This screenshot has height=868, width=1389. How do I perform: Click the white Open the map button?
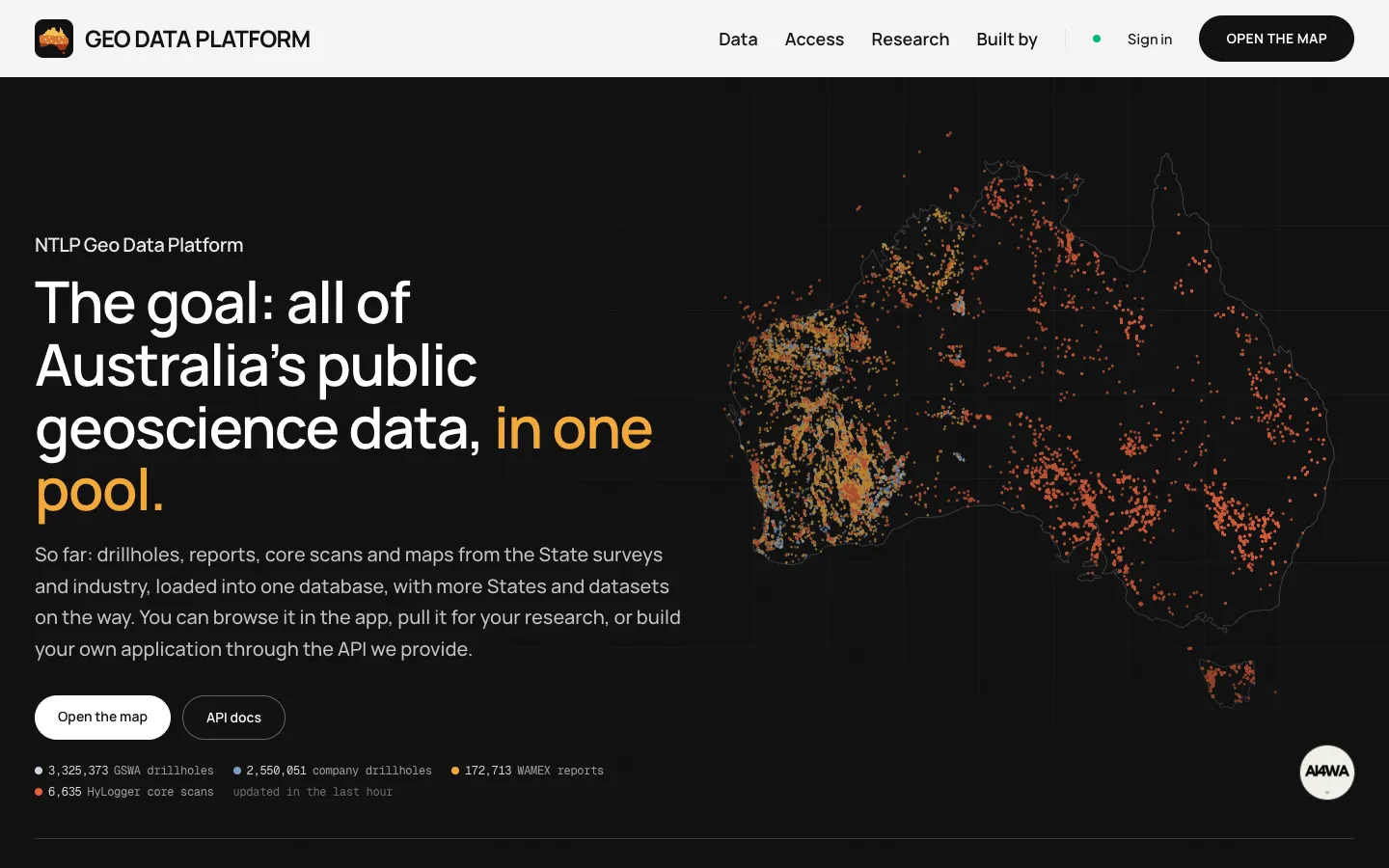[102, 718]
